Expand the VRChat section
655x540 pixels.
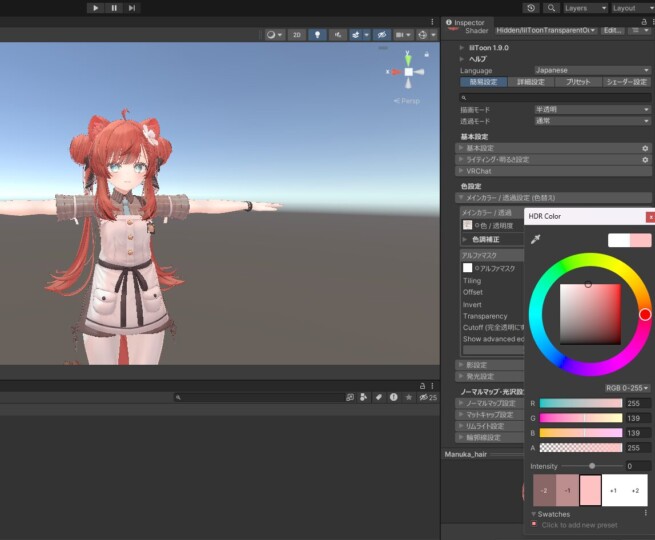(x=553, y=171)
